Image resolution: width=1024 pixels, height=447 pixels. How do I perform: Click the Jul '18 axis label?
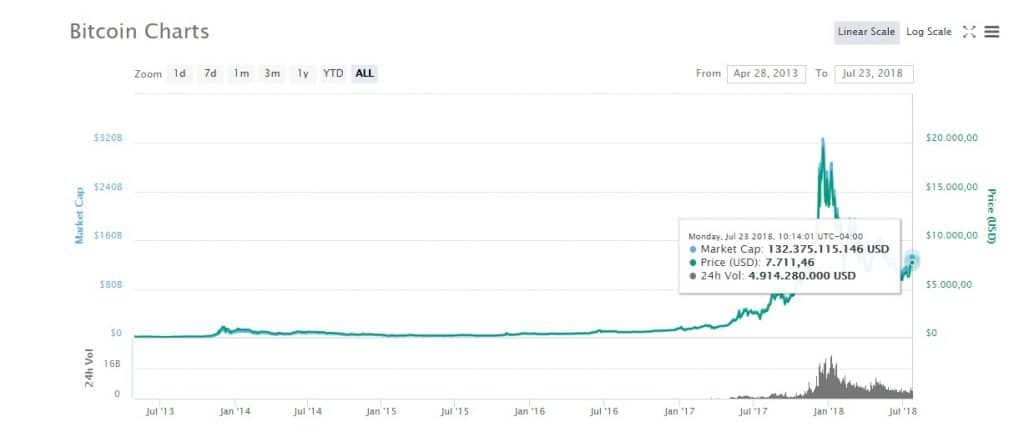903,411
